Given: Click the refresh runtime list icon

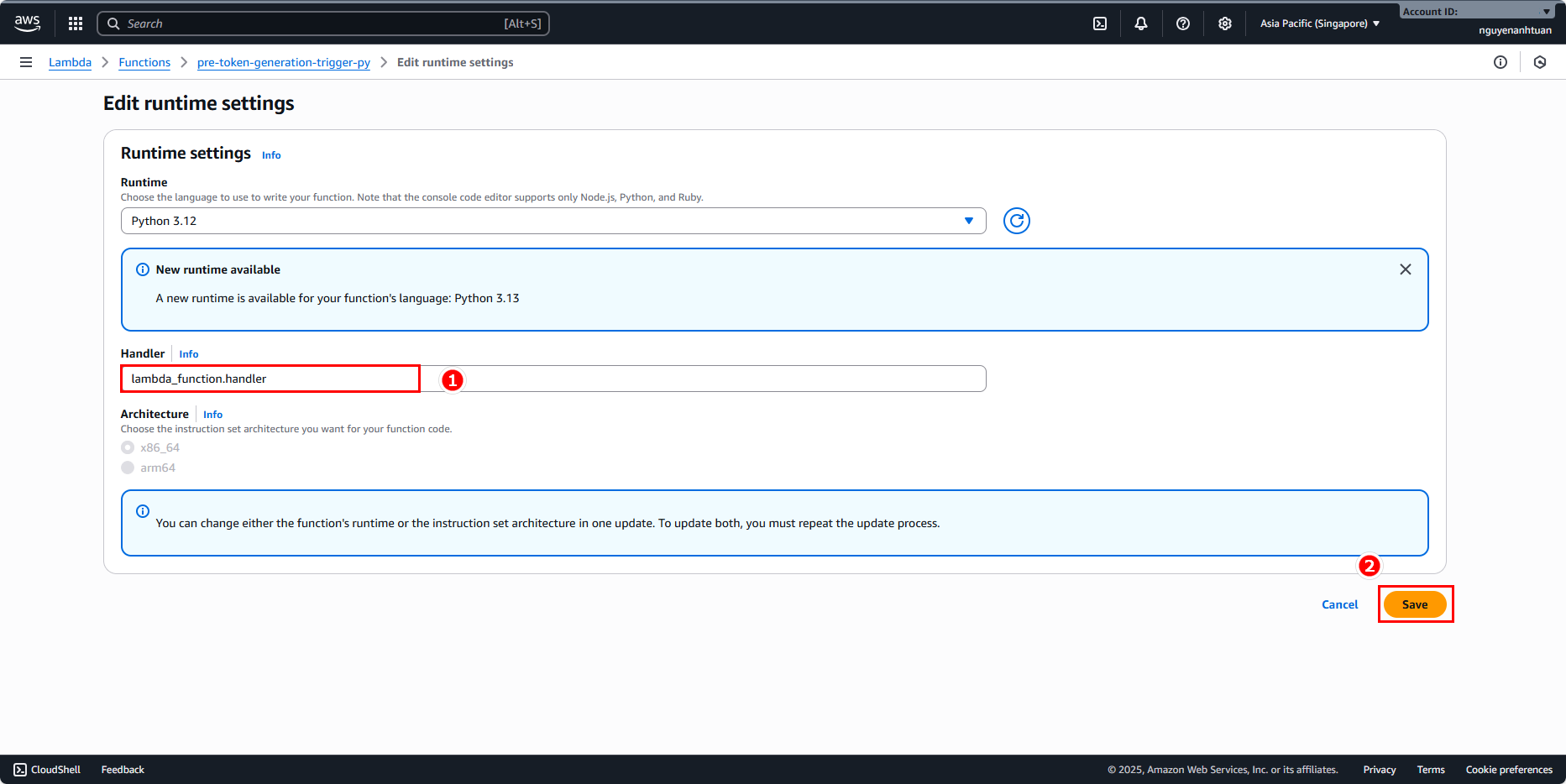Looking at the screenshot, I should click(x=1016, y=221).
